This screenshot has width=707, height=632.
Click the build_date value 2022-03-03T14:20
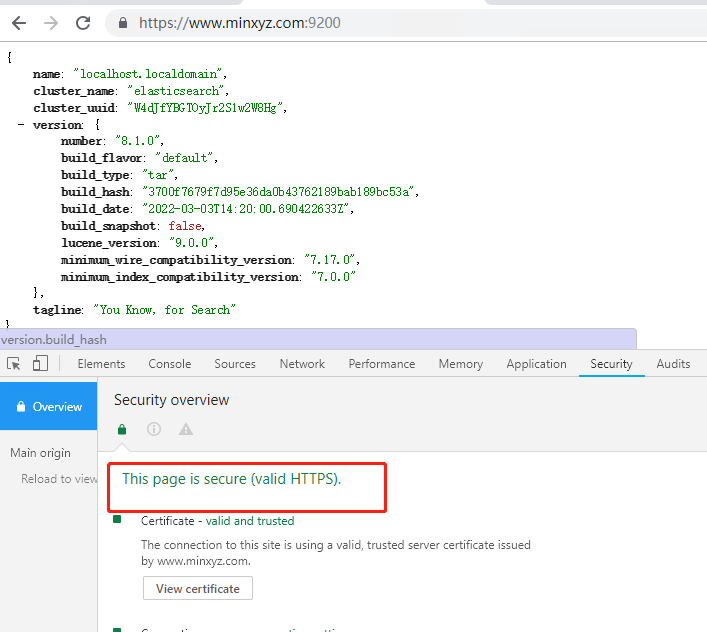pos(246,209)
